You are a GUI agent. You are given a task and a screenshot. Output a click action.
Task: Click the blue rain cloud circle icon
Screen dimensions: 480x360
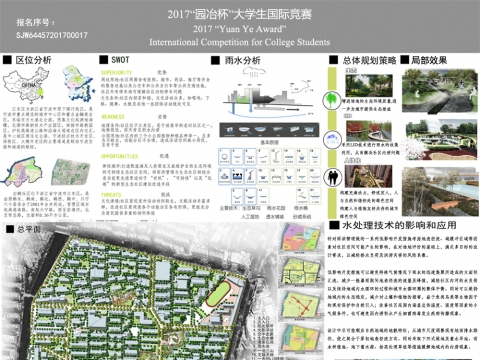(x=332, y=139)
